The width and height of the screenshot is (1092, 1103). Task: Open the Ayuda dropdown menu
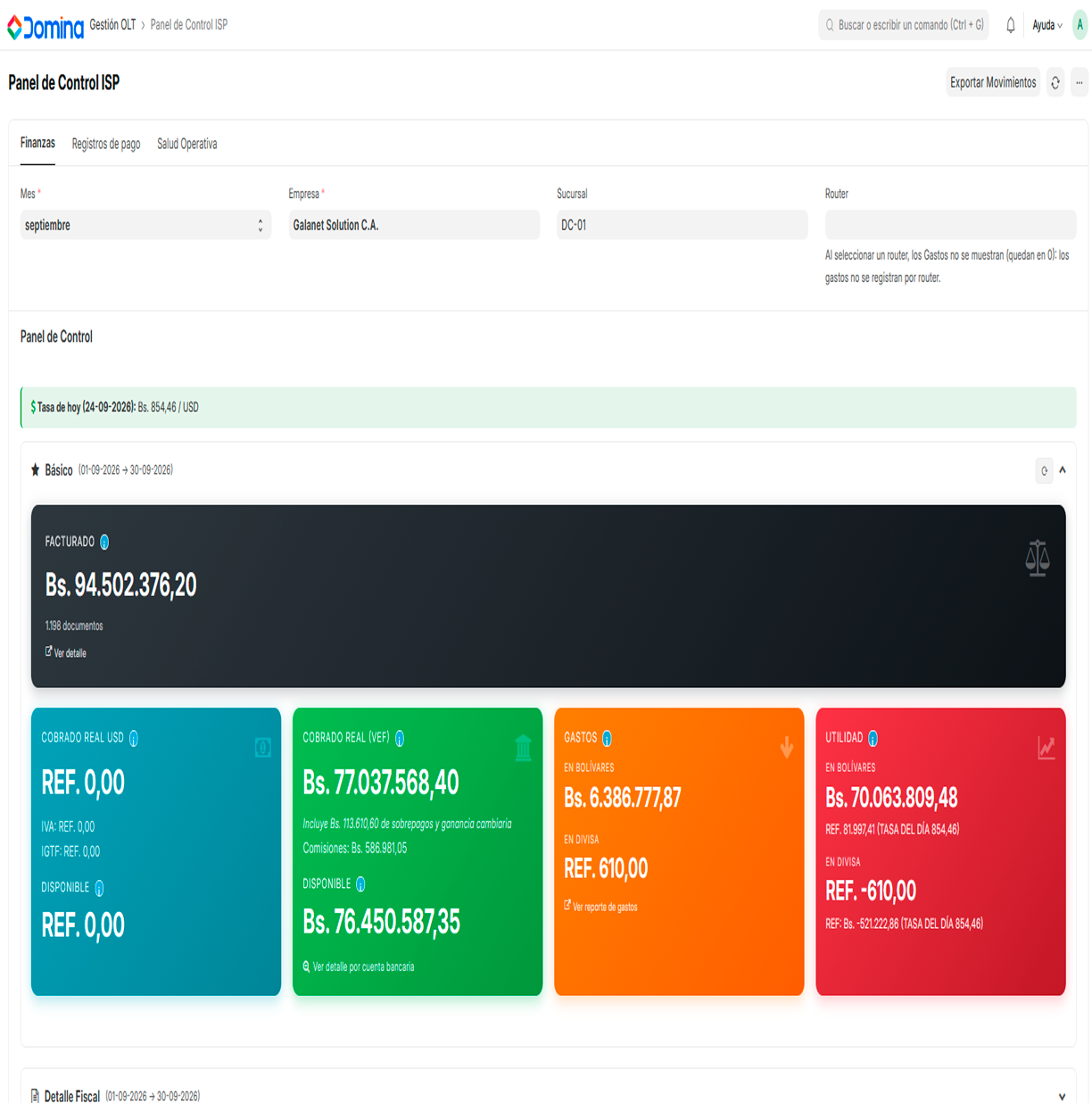click(x=1046, y=25)
